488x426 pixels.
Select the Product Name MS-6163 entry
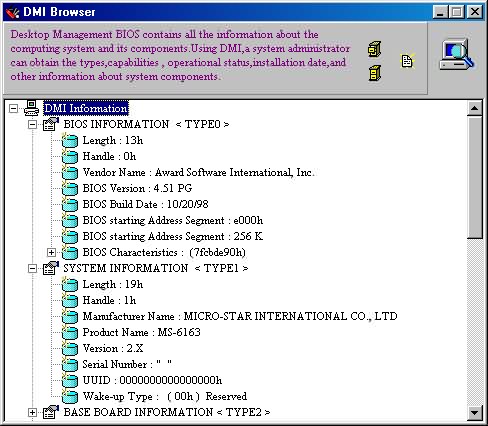tap(142, 332)
